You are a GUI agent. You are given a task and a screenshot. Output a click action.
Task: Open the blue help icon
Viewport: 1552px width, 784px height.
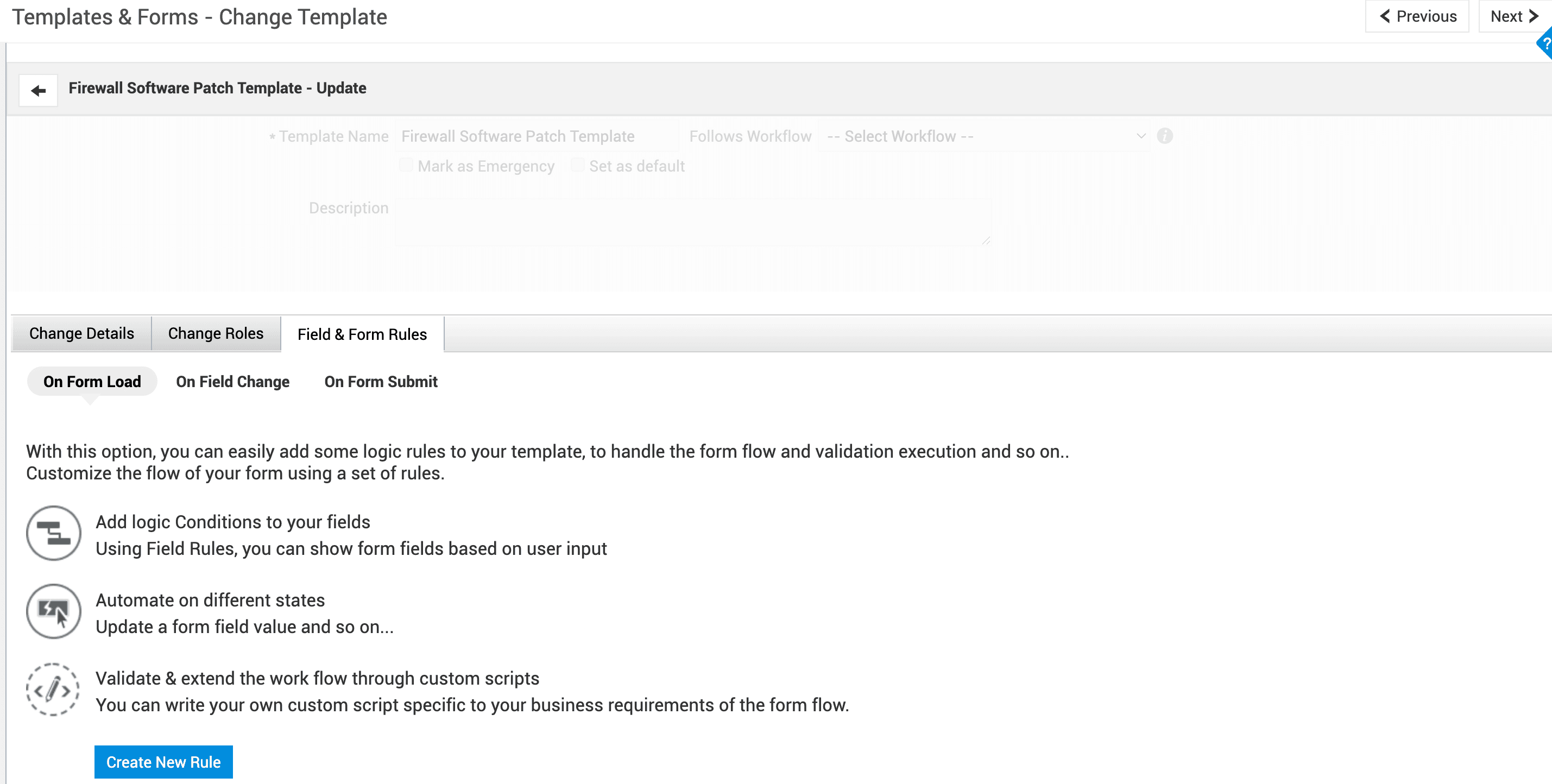coord(1545,43)
